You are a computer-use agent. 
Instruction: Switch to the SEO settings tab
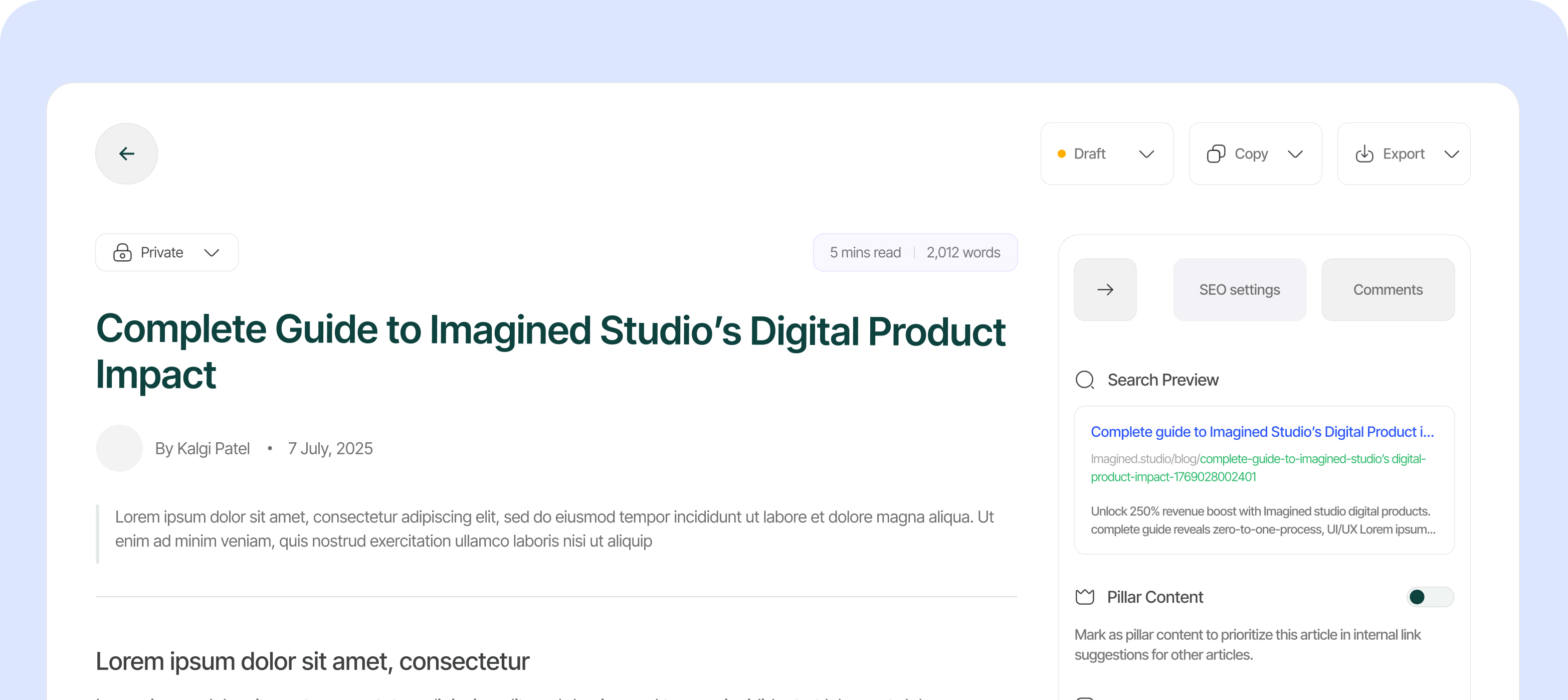click(x=1239, y=290)
